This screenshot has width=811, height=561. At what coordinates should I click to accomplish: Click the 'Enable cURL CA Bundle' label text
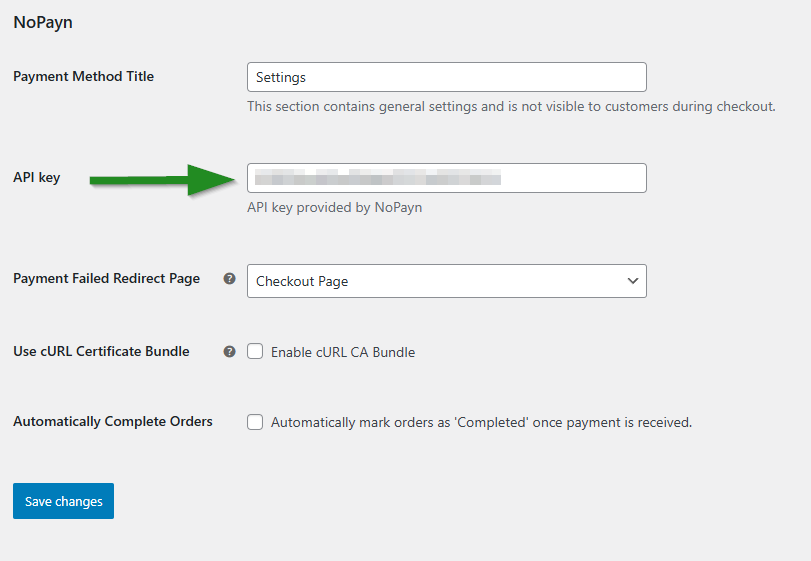tap(342, 352)
